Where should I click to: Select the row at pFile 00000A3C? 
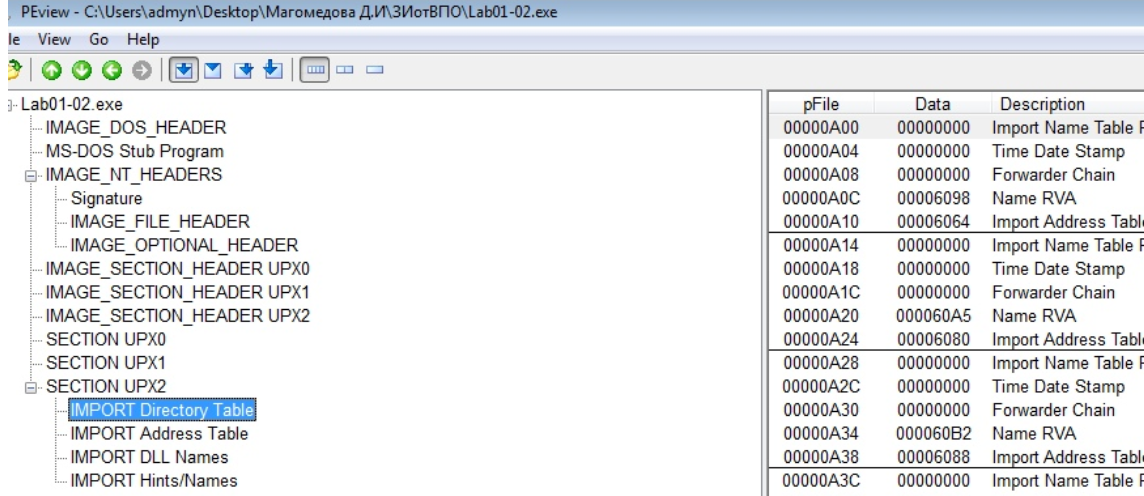pos(956,481)
